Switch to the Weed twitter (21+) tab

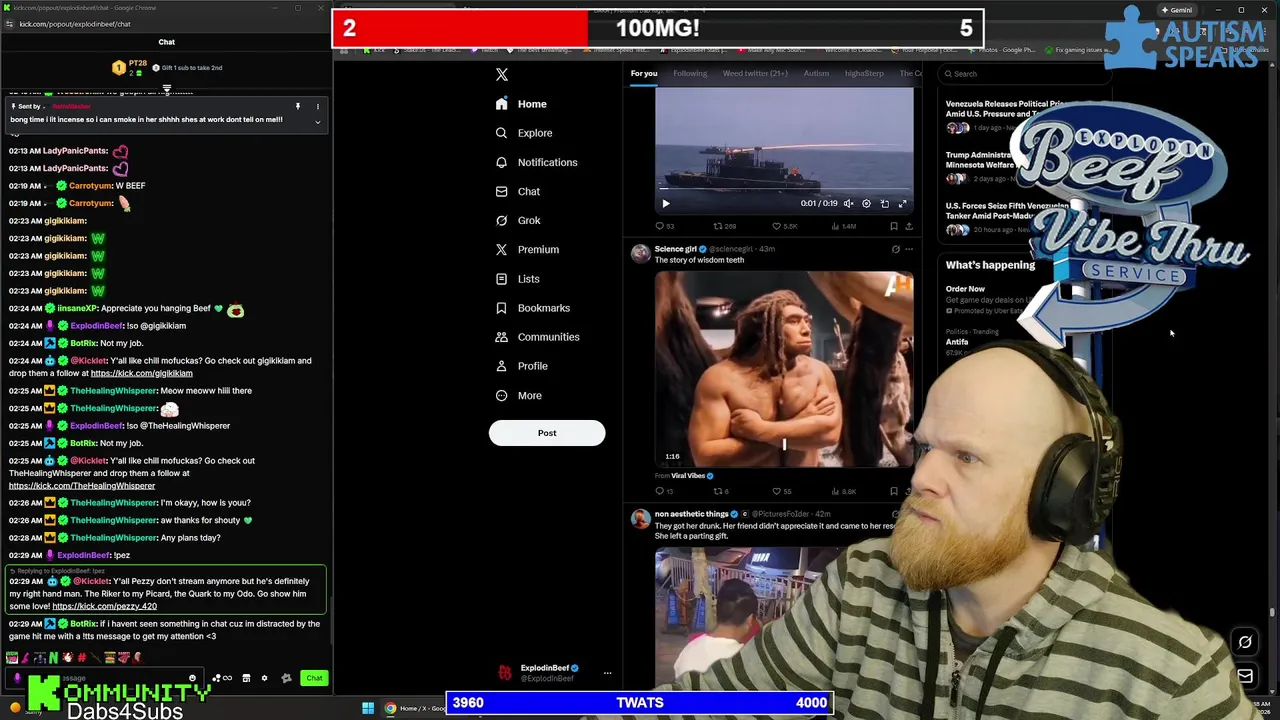755,73
